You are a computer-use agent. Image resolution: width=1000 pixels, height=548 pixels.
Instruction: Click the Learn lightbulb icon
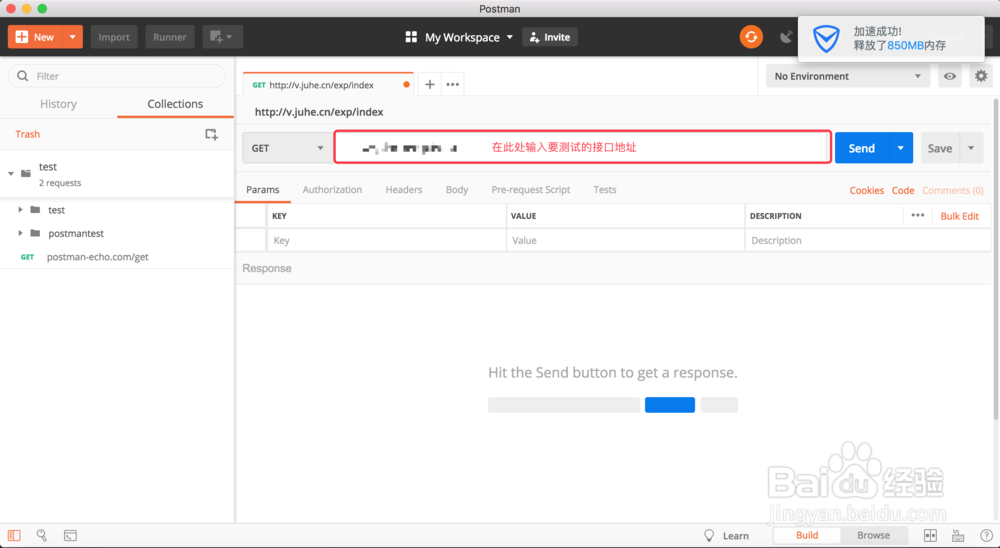point(709,535)
